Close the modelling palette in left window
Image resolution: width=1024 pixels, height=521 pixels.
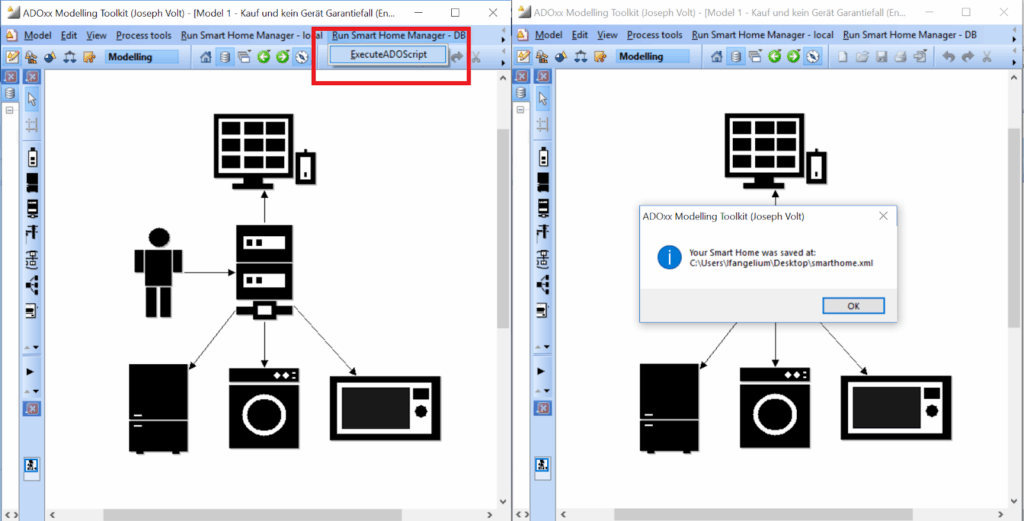point(33,77)
